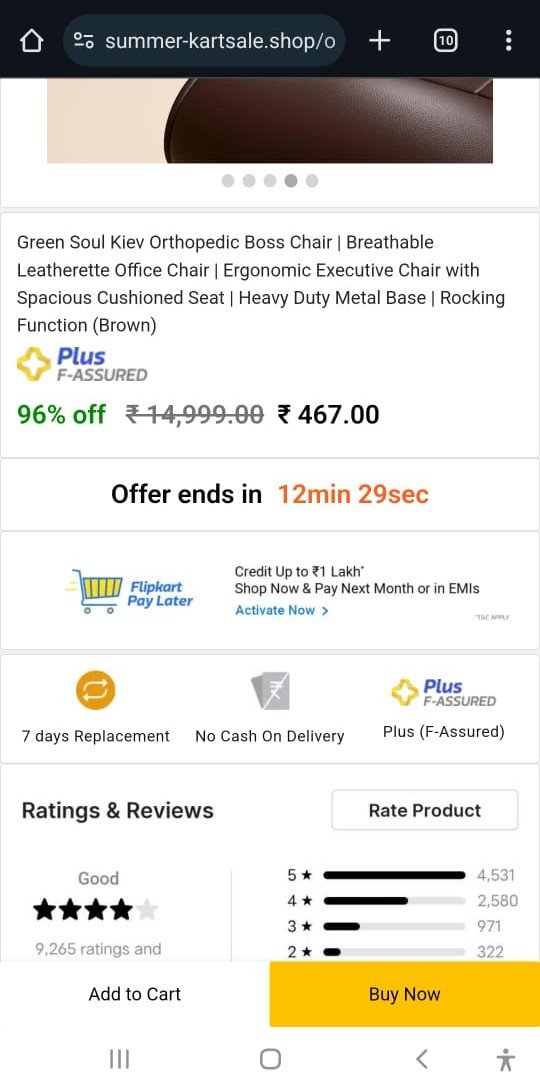The width and height of the screenshot is (540, 1089).
Task: Open a new tab with plus icon
Action: [380, 41]
